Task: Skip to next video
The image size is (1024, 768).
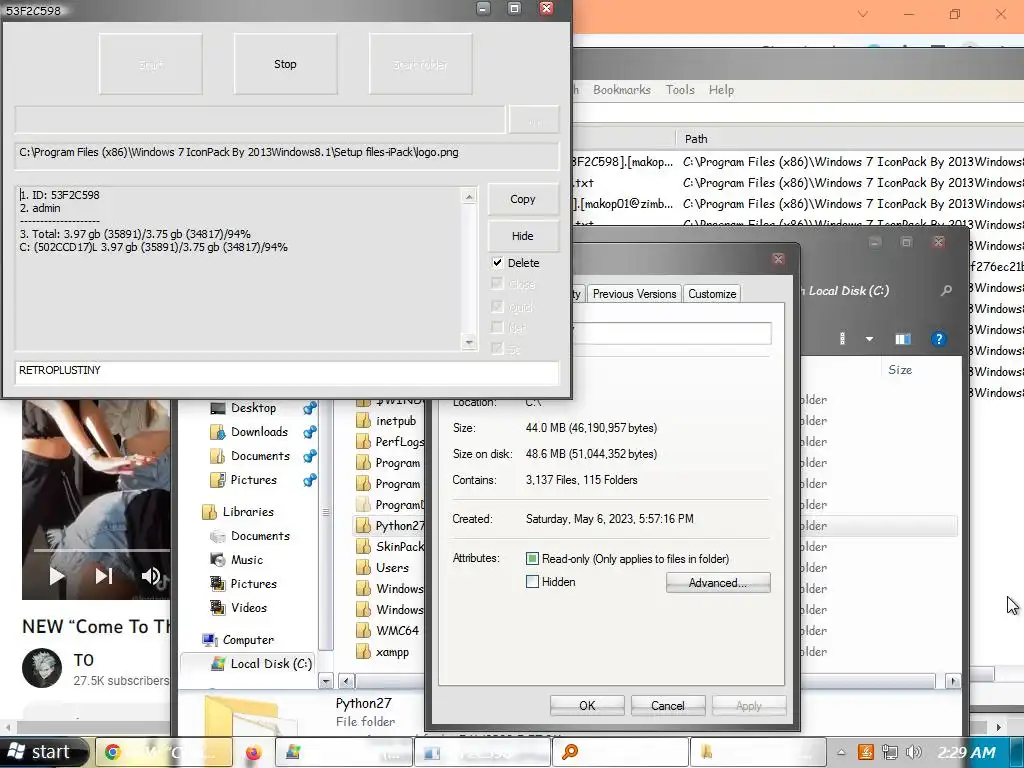Action: click(104, 576)
